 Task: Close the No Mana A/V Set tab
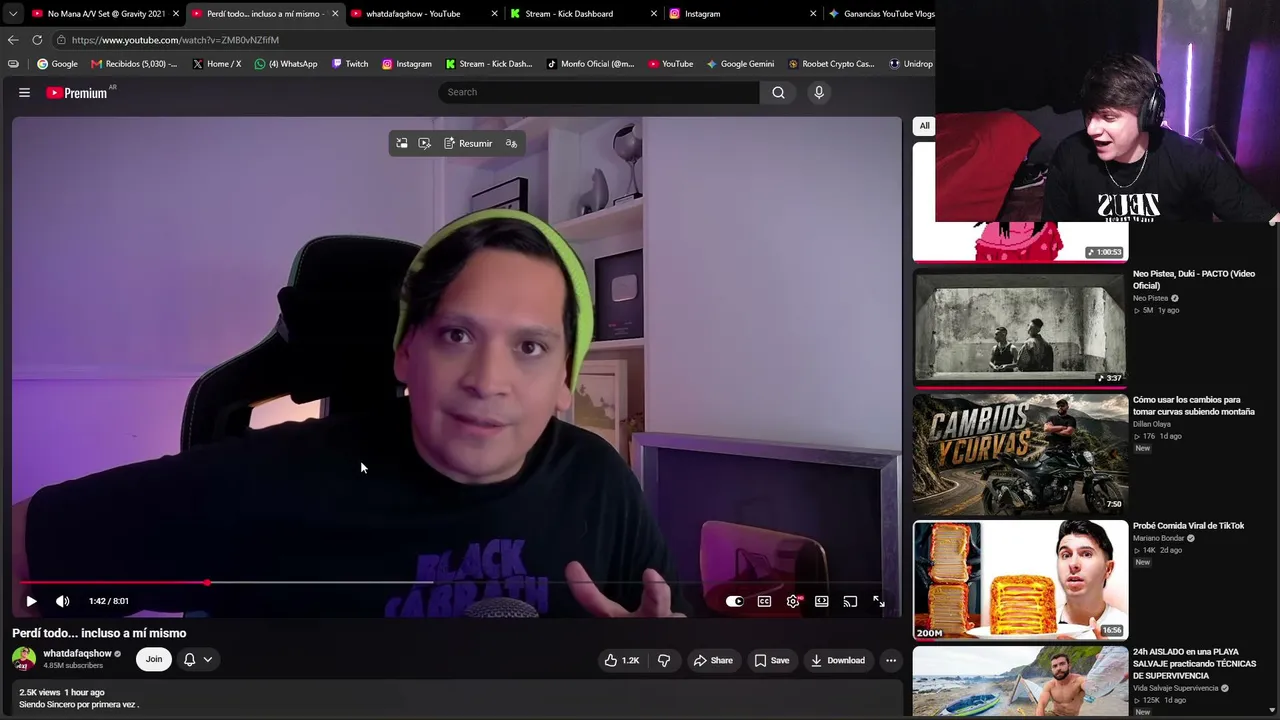pyautogui.click(x=176, y=14)
